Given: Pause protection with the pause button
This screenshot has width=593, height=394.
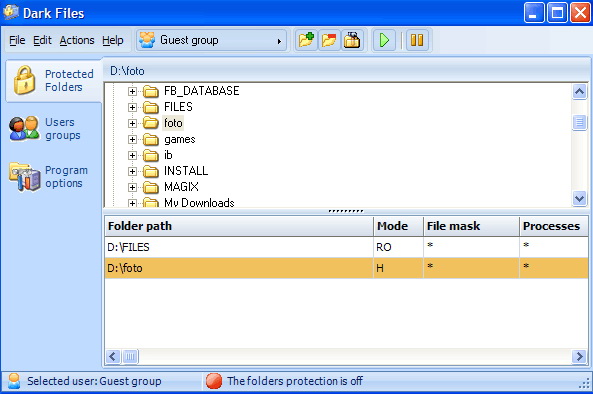Looking at the screenshot, I should pyautogui.click(x=417, y=40).
